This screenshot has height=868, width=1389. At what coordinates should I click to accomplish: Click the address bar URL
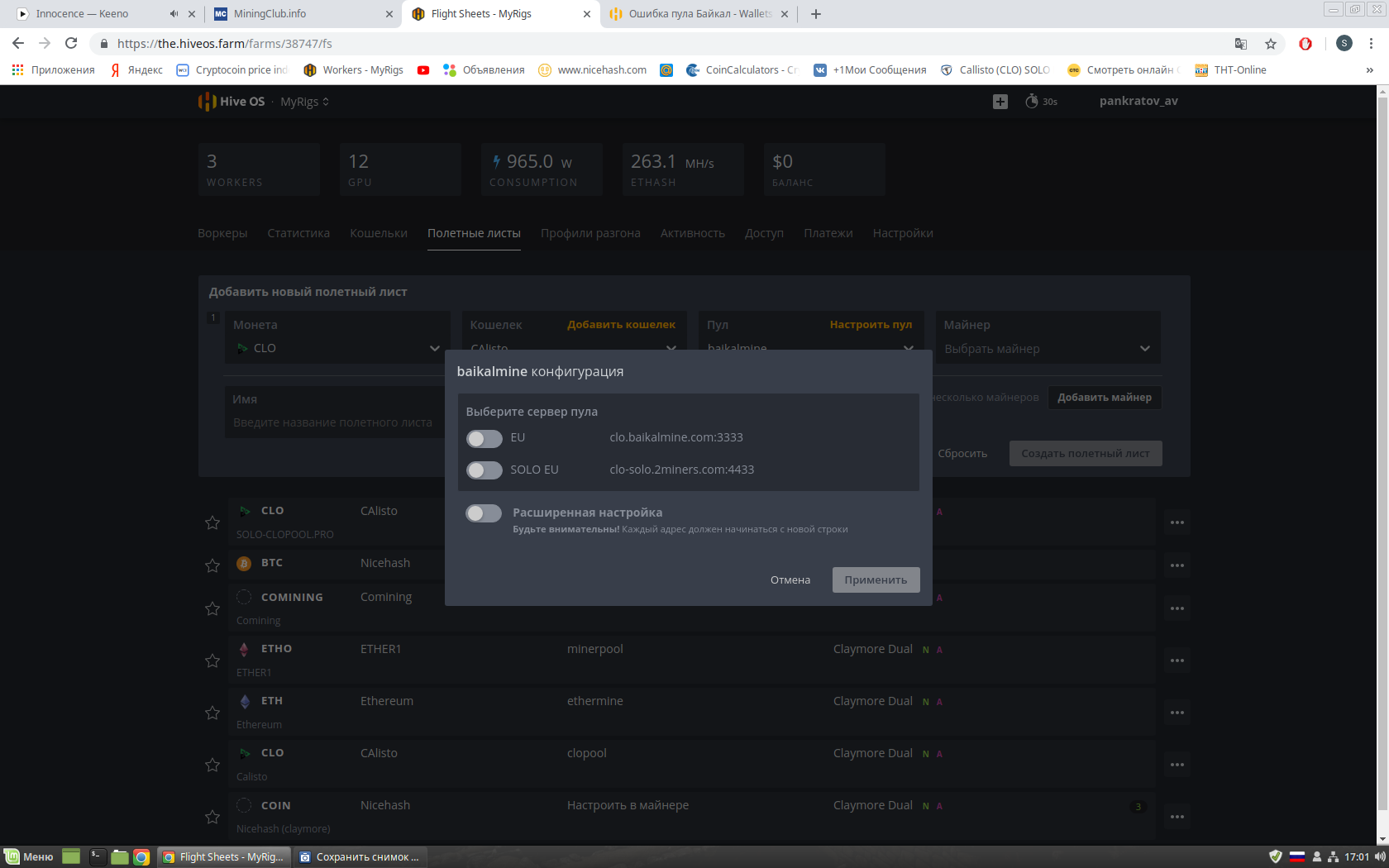pyautogui.click(x=225, y=44)
